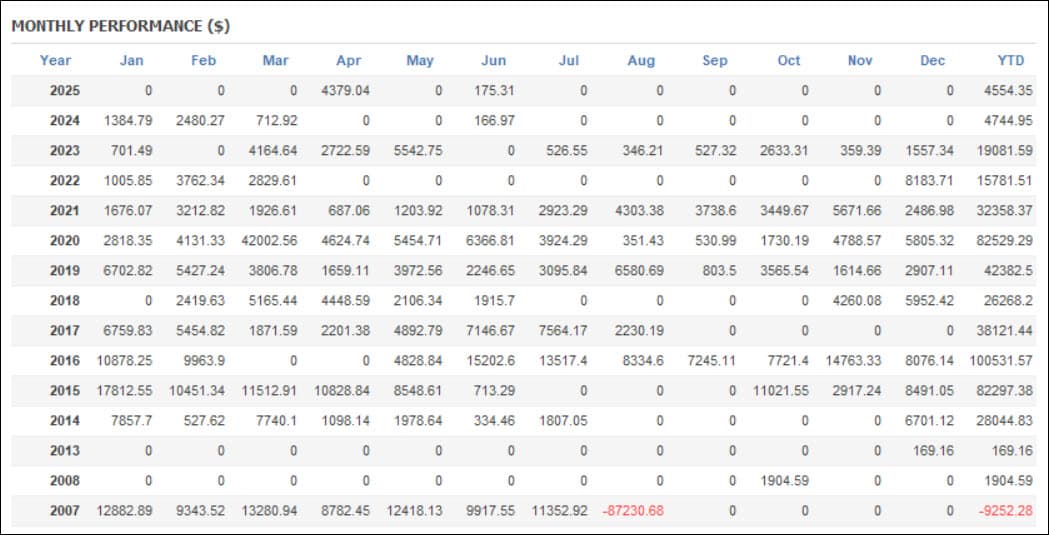Viewport: 1049px width, 535px height.
Task: Click the negative August 2007 value -87230.68
Action: pos(633,511)
